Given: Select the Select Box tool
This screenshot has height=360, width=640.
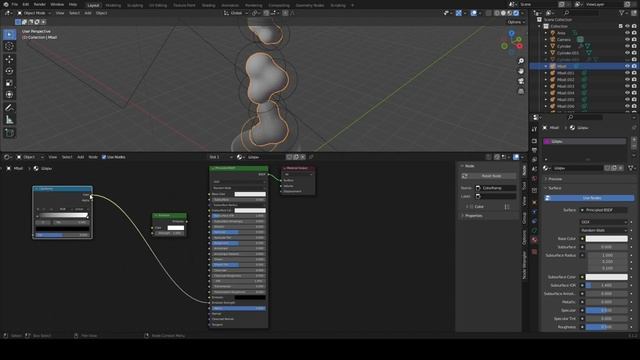Looking at the screenshot, I should pos(9,35).
